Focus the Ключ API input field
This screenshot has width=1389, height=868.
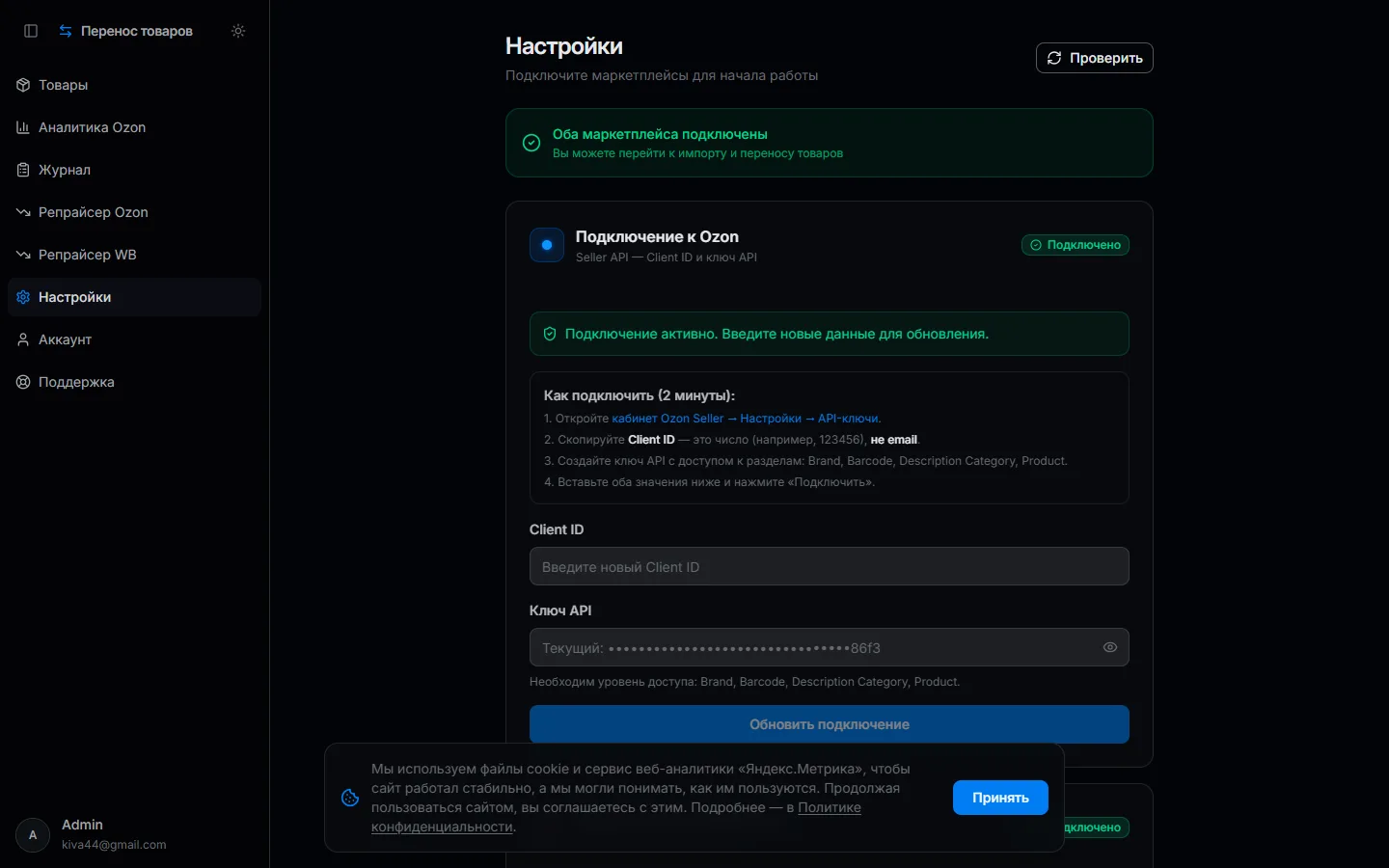pos(830,647)
